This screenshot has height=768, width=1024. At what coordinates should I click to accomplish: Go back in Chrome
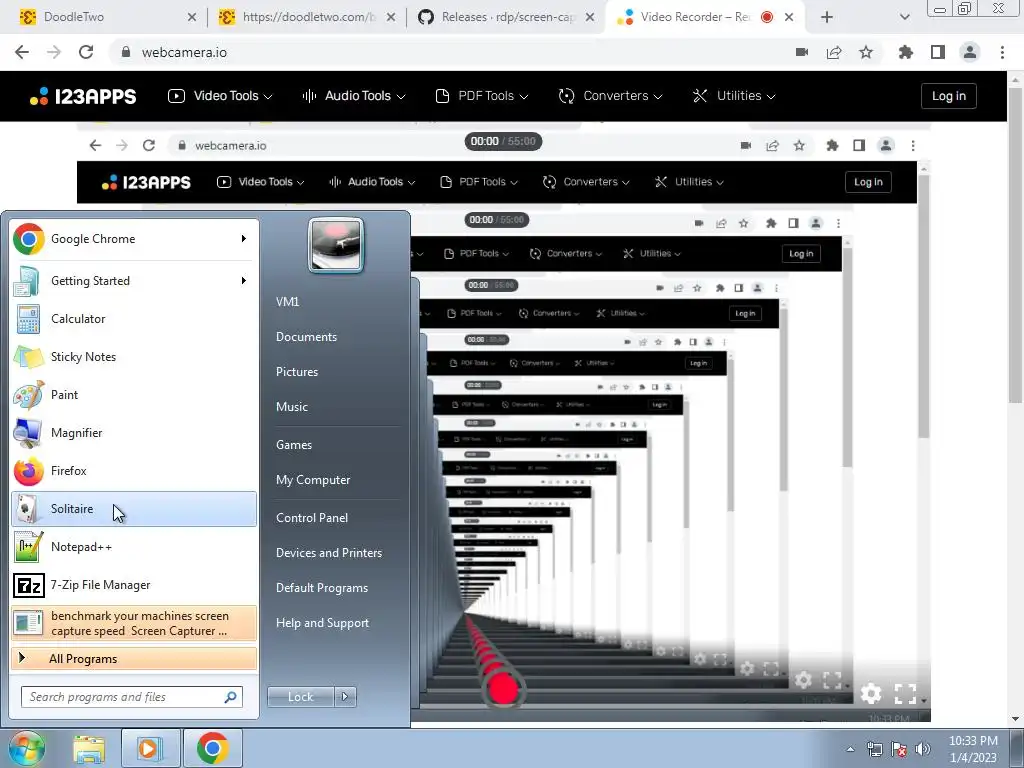pos(22,52)
